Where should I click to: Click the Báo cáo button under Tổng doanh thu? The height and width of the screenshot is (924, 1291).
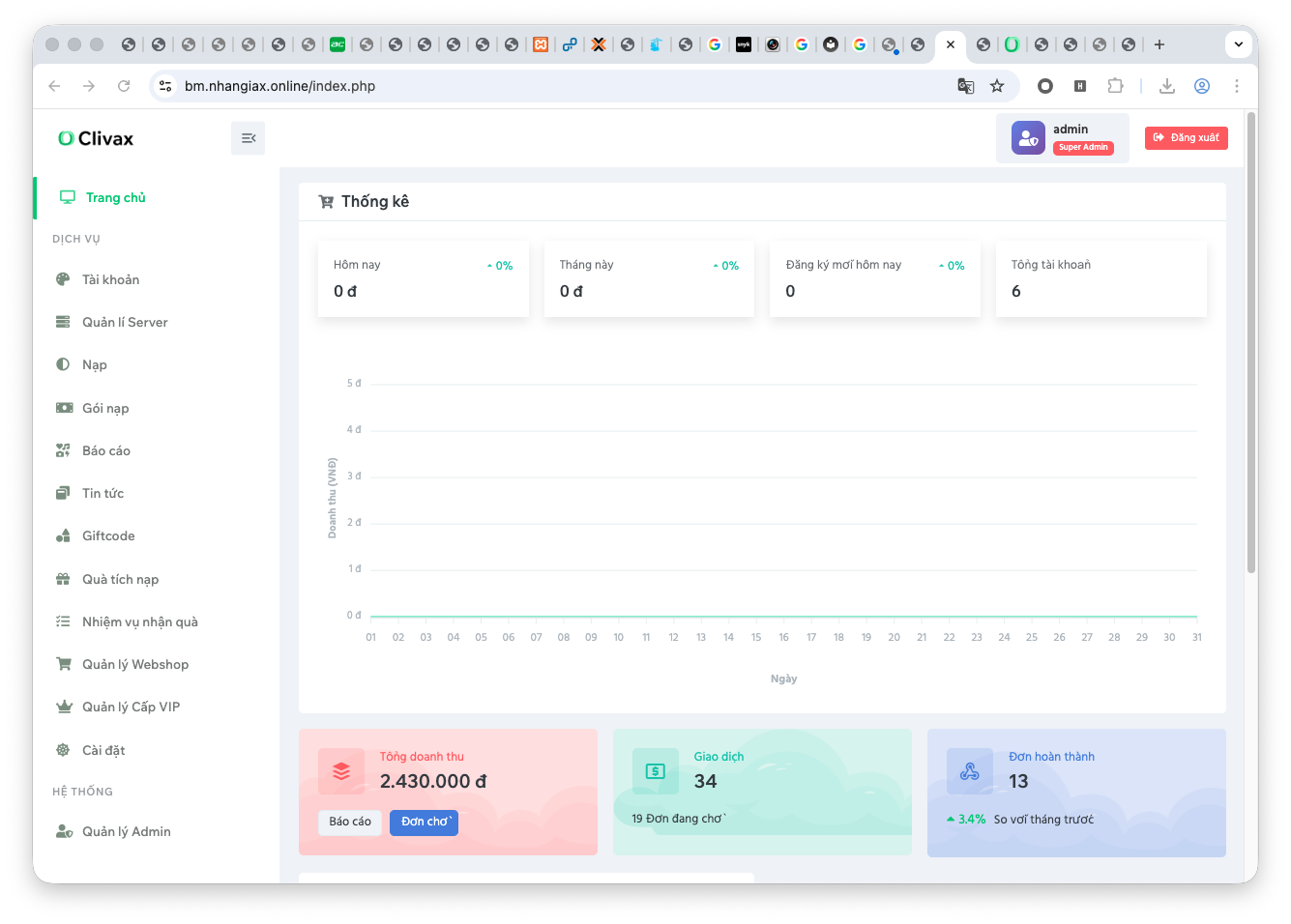(349, 822)
